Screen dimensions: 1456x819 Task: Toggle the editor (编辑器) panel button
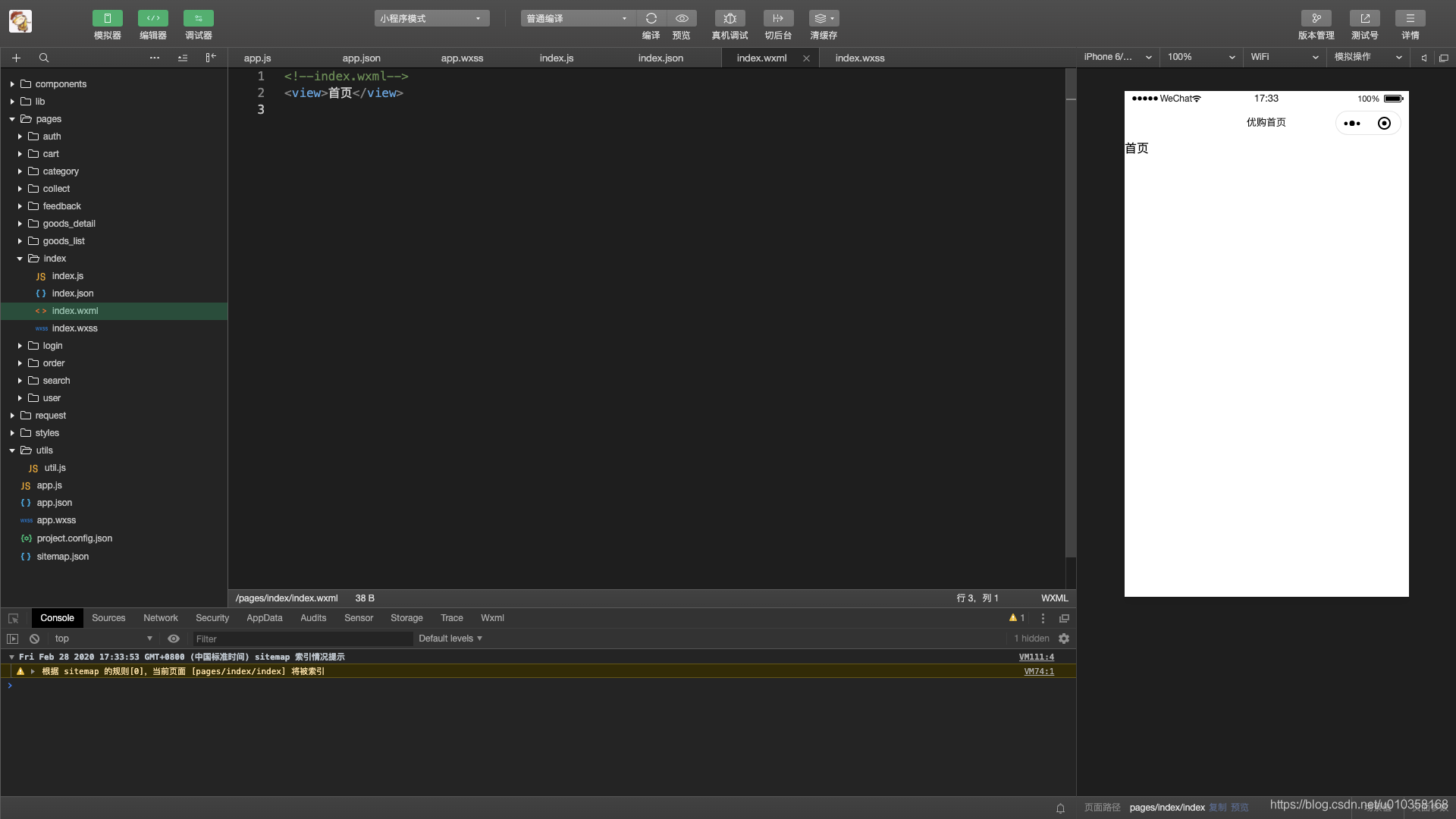coord(152,18)
